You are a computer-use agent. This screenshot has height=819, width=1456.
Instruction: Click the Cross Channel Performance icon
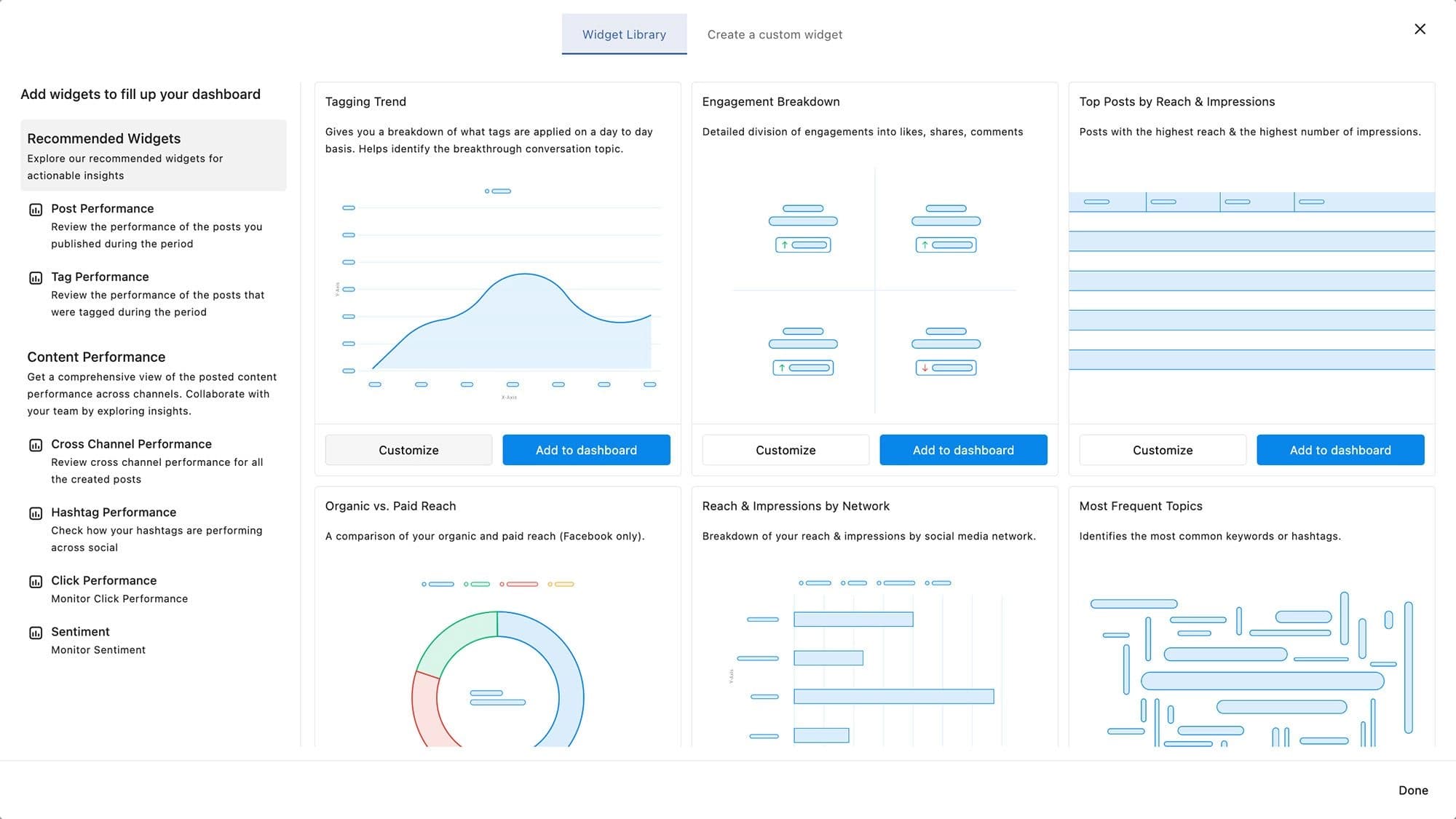36,444
